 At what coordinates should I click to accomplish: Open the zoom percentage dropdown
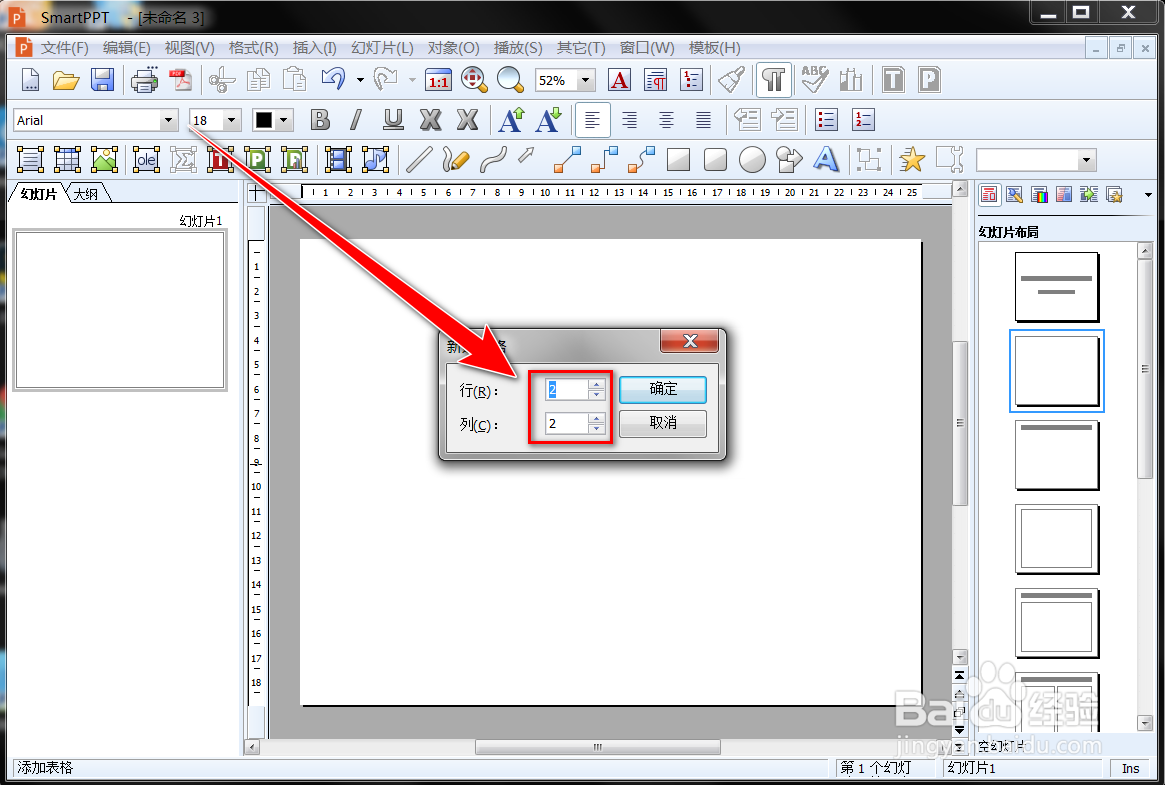coord(585,80)
